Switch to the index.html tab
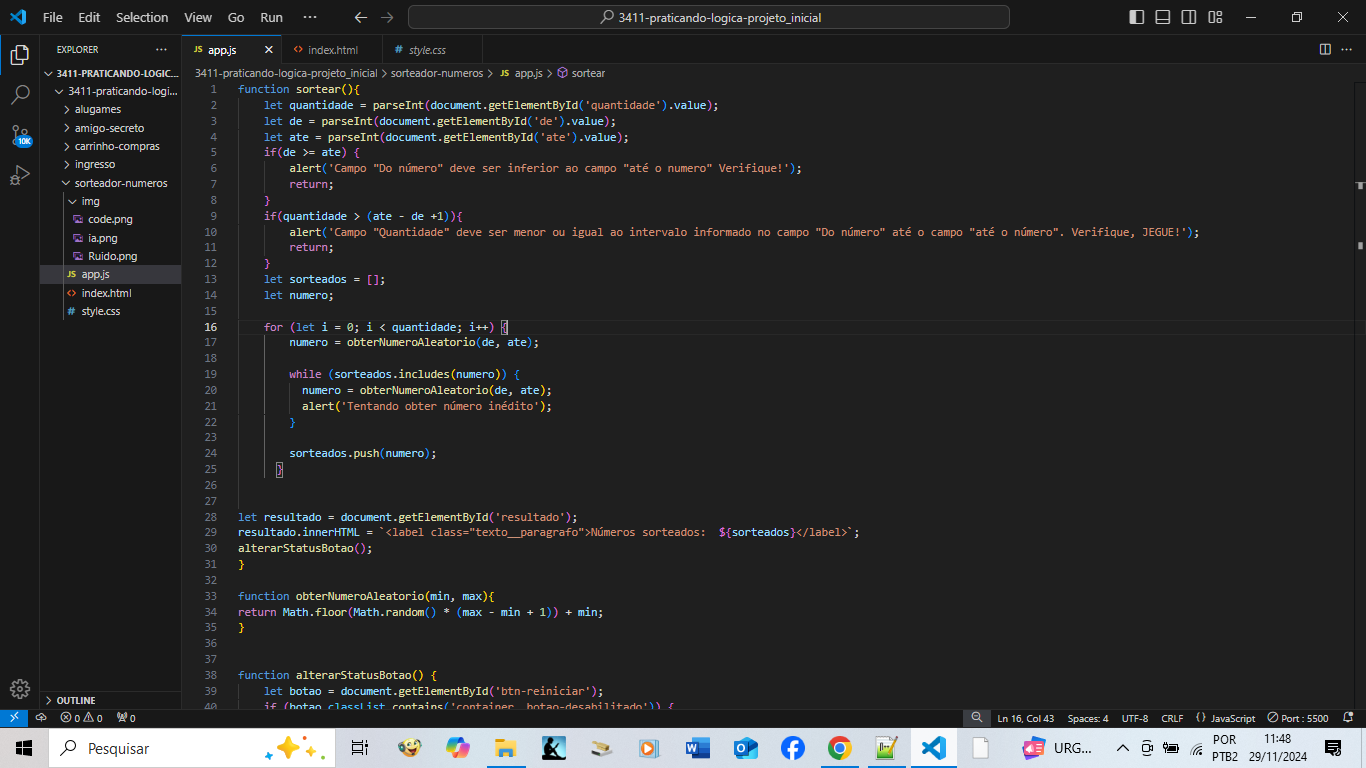Viewport: 1366px width, 768px height. pyautogui.click(x=332, y=49)
